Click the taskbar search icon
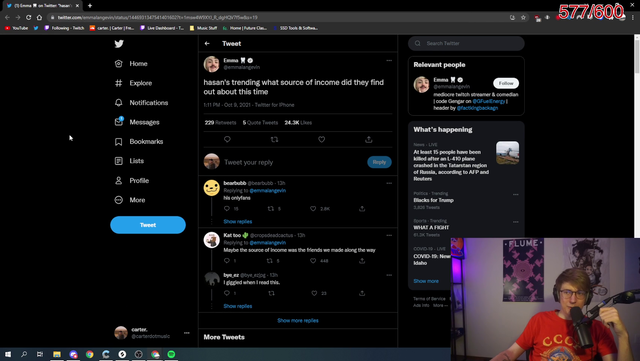 tap(24, 354)
